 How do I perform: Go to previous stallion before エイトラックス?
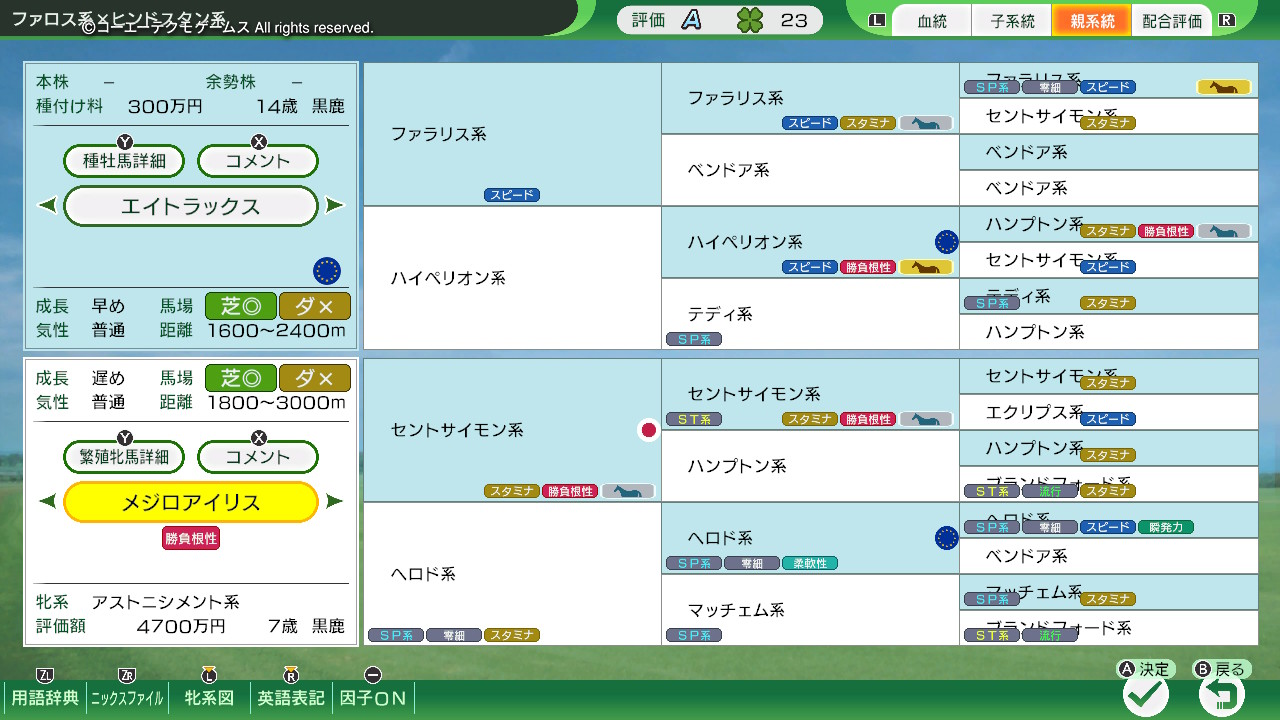pos(47,206)
